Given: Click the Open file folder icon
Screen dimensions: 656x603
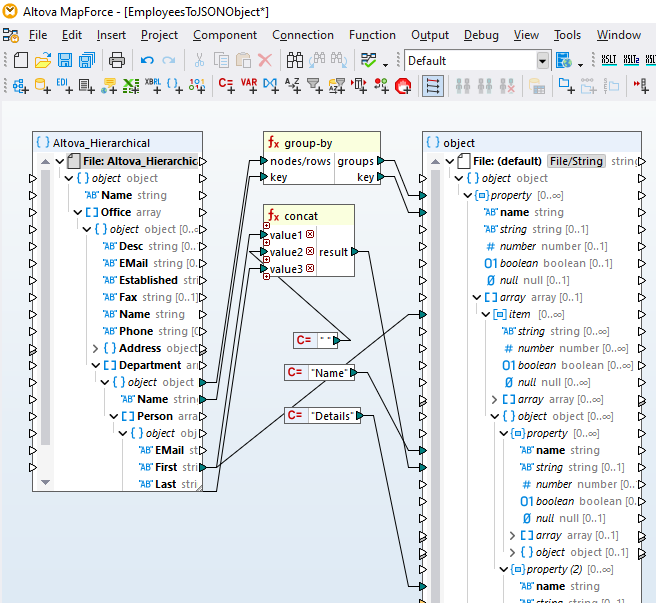Looking at the screenshot, I should pyautogui.click(x=43, y=61).
